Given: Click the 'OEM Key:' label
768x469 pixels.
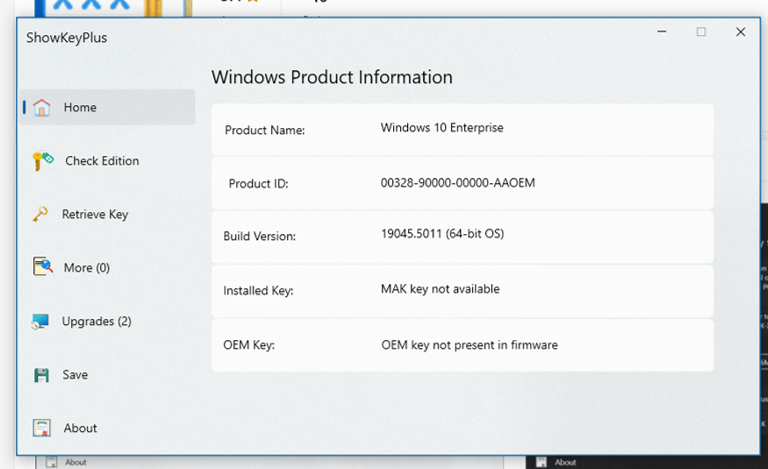Looking at the screenshot, I should coord(249,345).
